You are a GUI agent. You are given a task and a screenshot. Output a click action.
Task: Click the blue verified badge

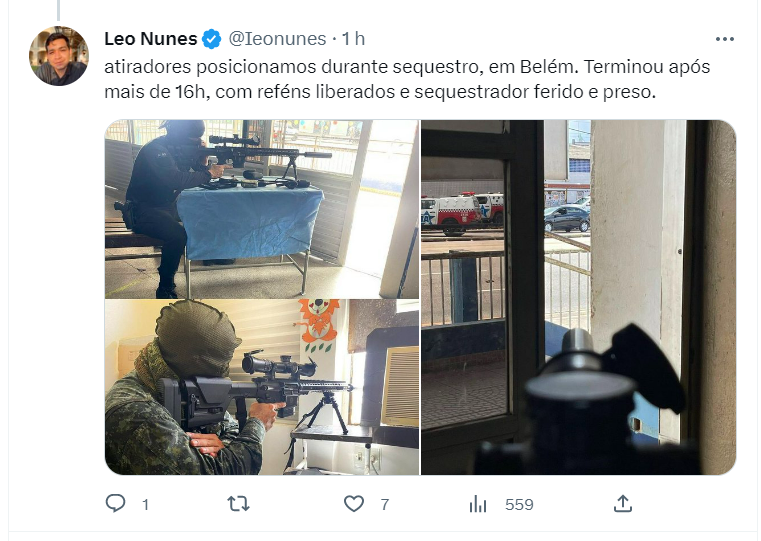(x=212, y=39)
